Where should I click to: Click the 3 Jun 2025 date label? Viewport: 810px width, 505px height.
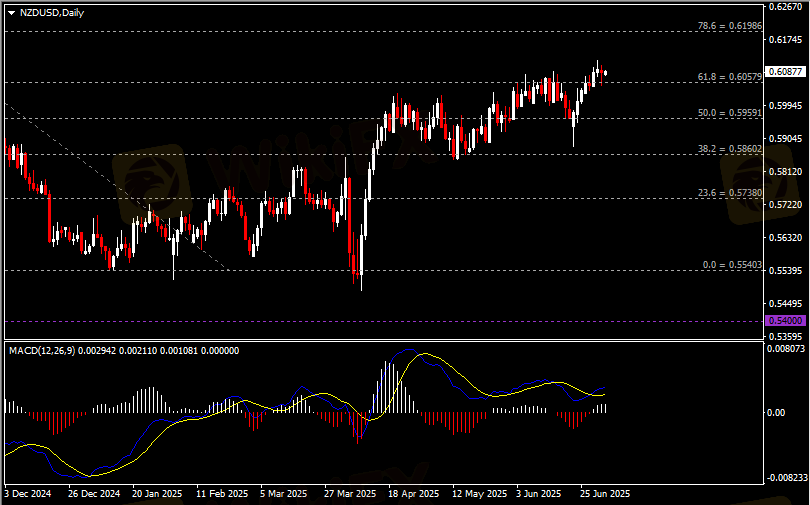[539, 494]
